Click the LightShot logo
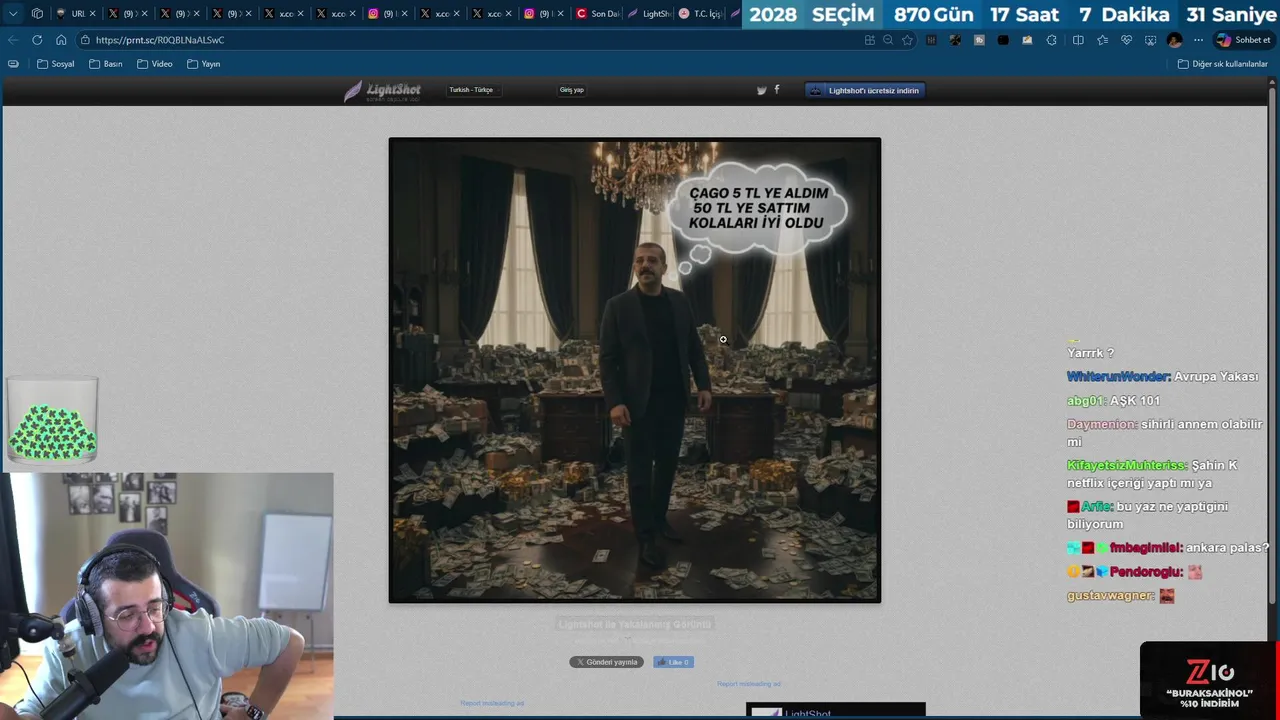1280x720 pixels. [x=382, y=91]
